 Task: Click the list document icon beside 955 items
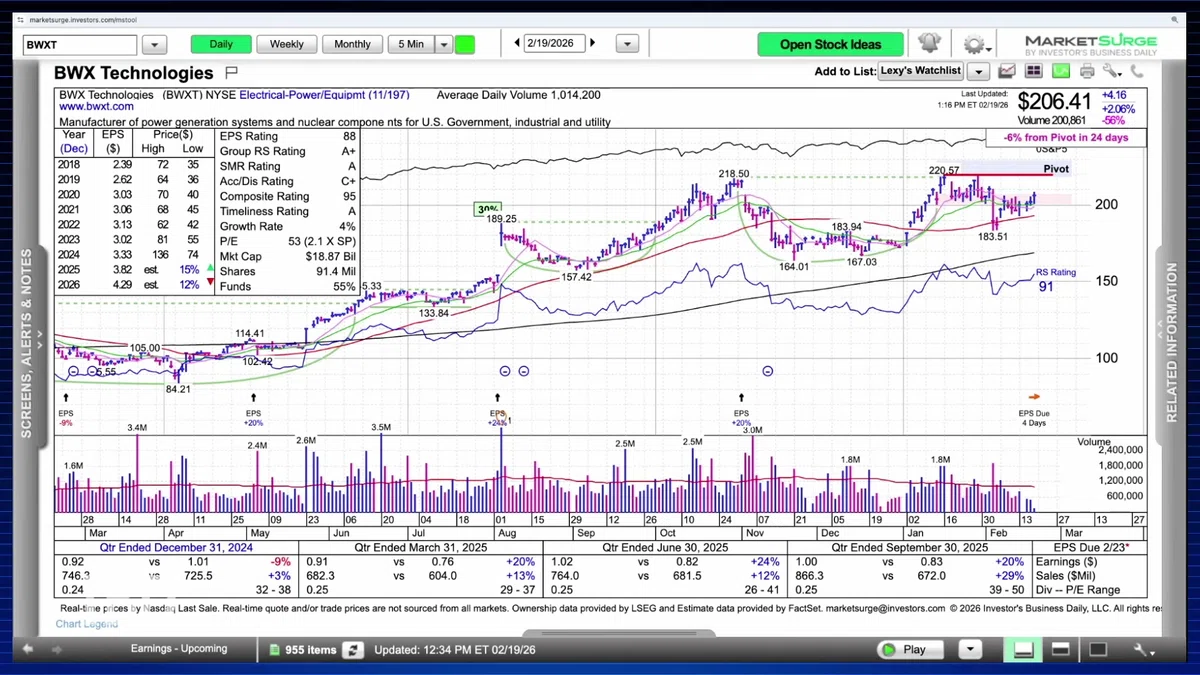point(276,650)
